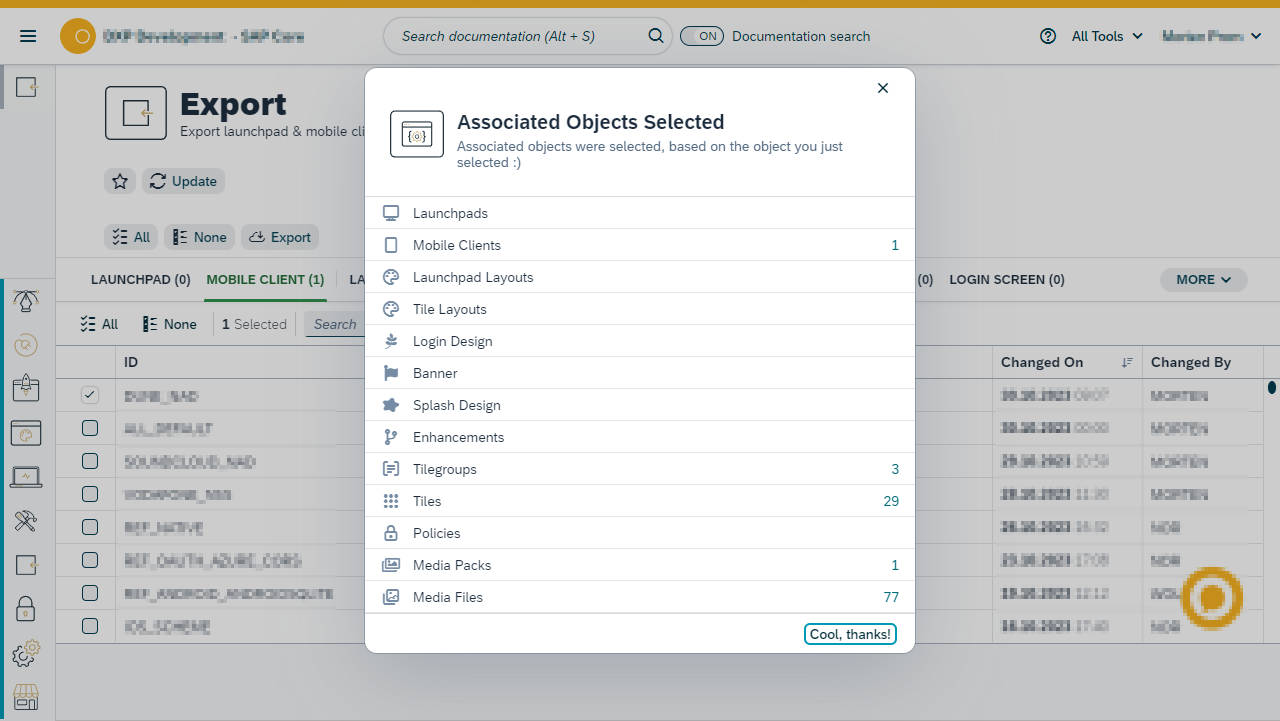Click the documentation search magnifier icon
Image resolution: width=1280 pixels, height=721 pixels.
[656, 36]
